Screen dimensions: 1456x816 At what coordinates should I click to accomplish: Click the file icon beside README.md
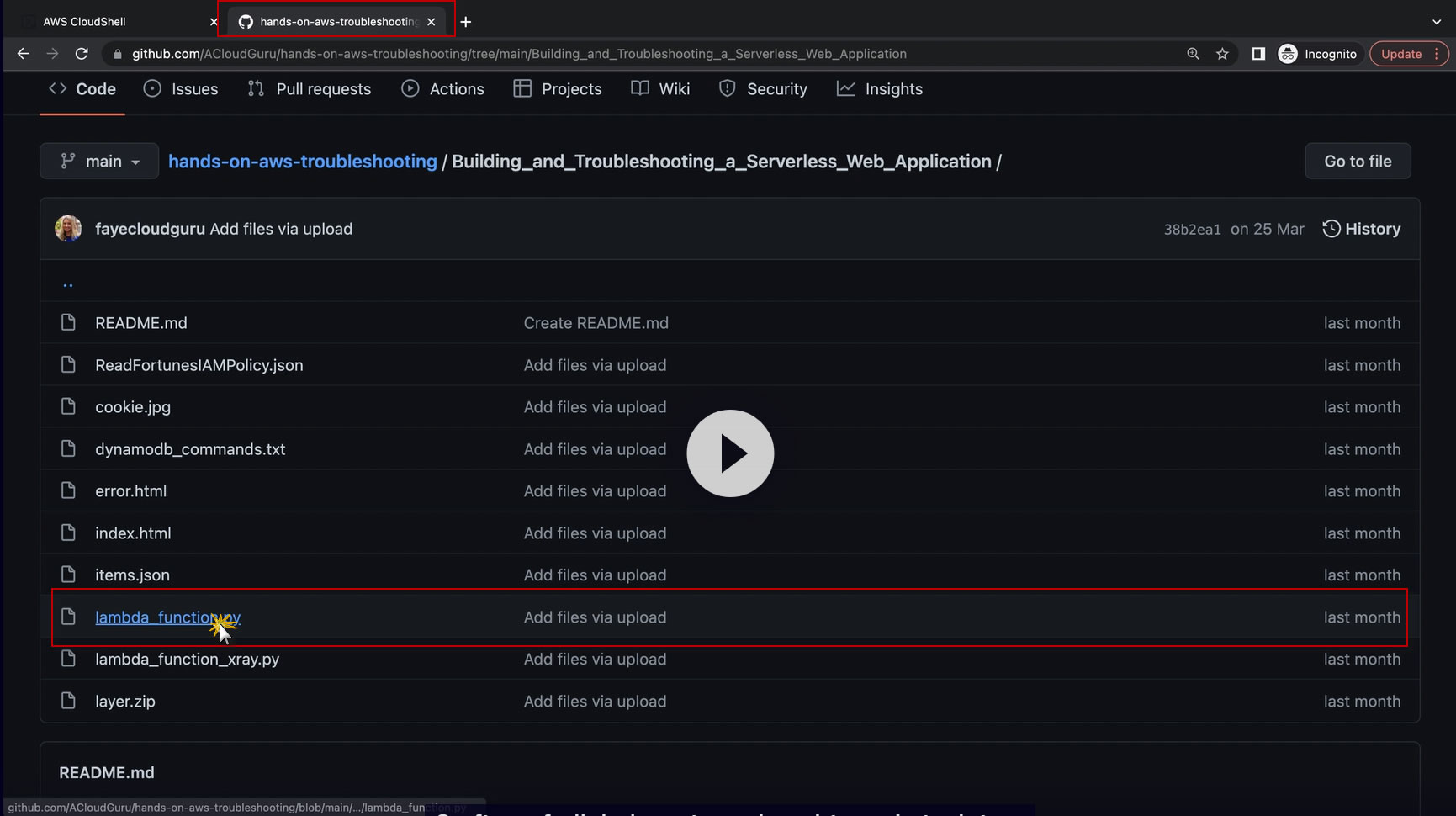coord(68,322)
